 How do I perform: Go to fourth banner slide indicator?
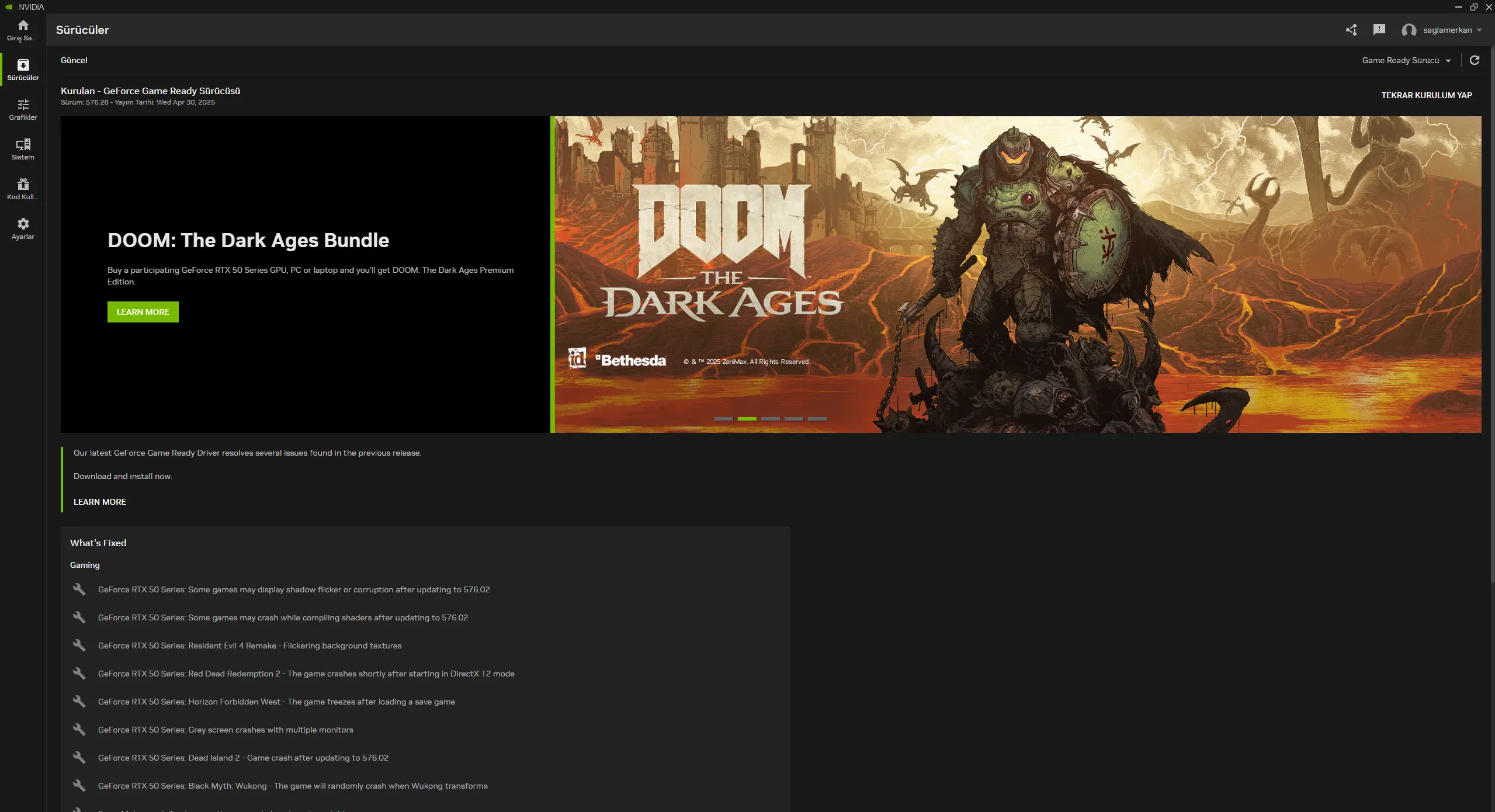[x=794, y=419]
